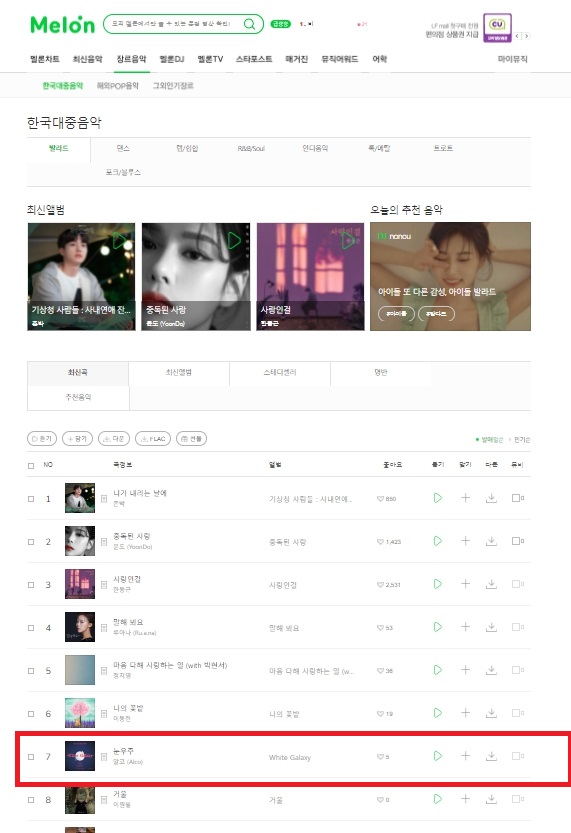Click inside the search input field
This screenshot has width=571, height=833.
point(175,24)
